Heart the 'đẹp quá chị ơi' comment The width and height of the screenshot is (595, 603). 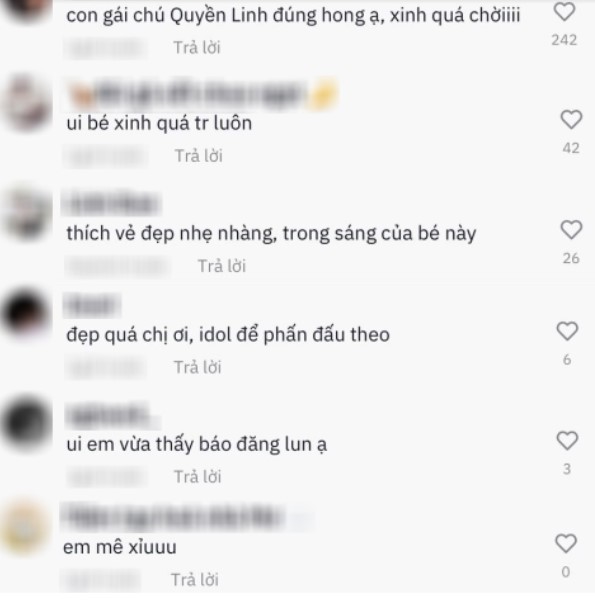click(x=567, y=331)
